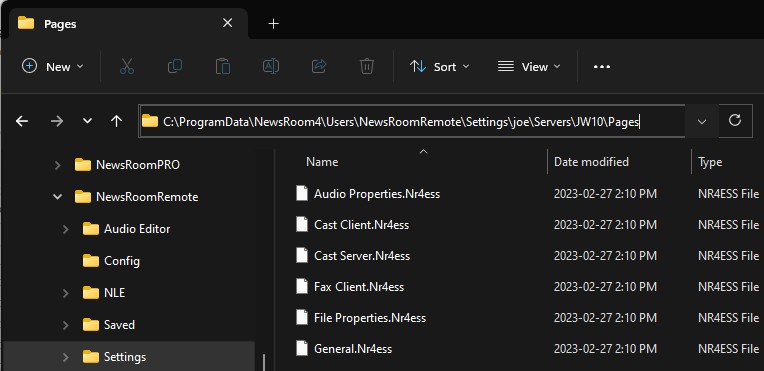Screen dimensions: 764x371
Task: Select file Cast Client.Nr4ess
Action: pyautogui.click(x=362, y=225)
